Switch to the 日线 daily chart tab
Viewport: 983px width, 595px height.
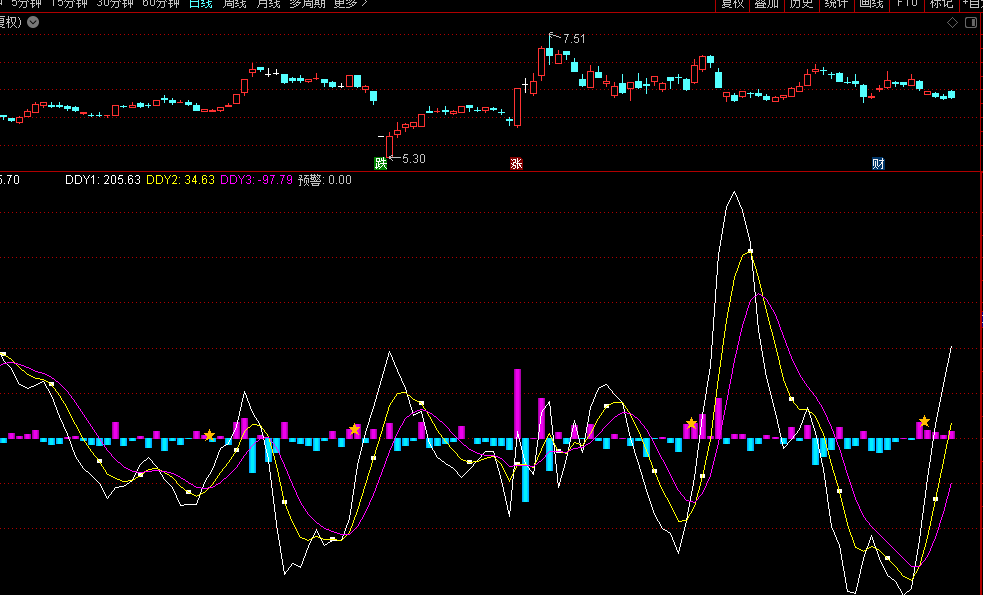point(201,4)
